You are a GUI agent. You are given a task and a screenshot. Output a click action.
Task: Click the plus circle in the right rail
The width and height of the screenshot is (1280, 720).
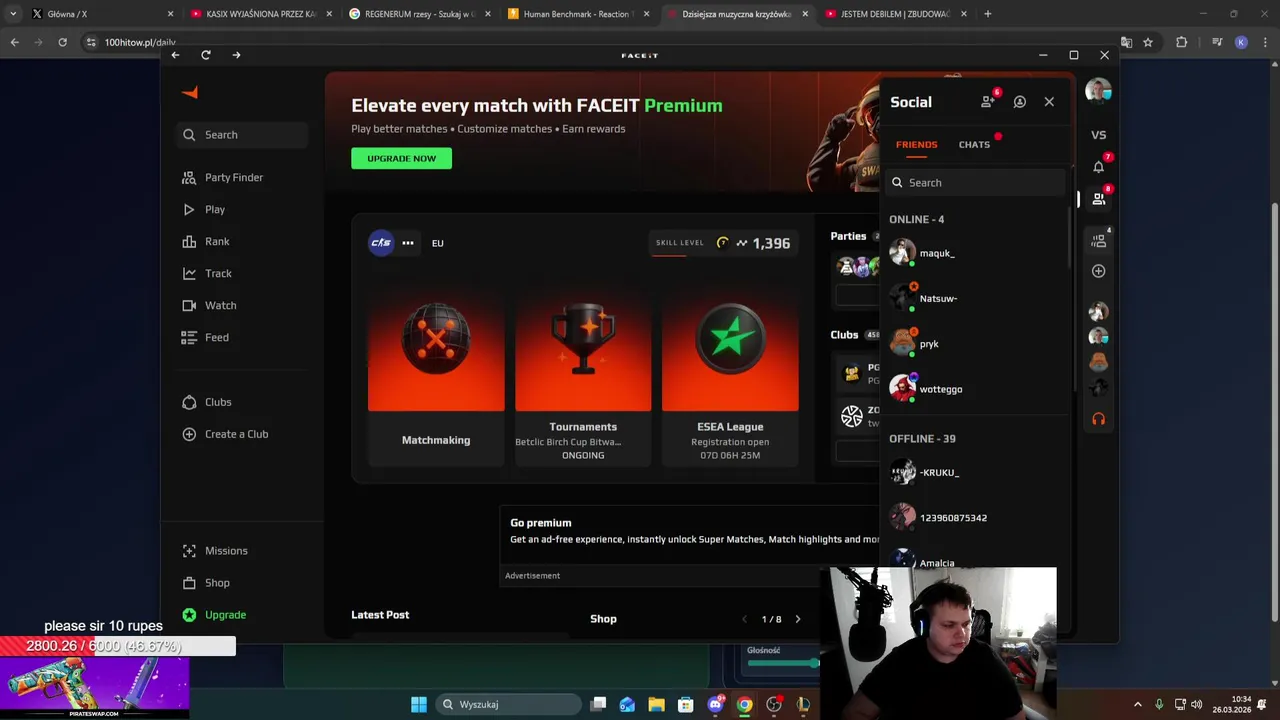[x=1098, y=271]
